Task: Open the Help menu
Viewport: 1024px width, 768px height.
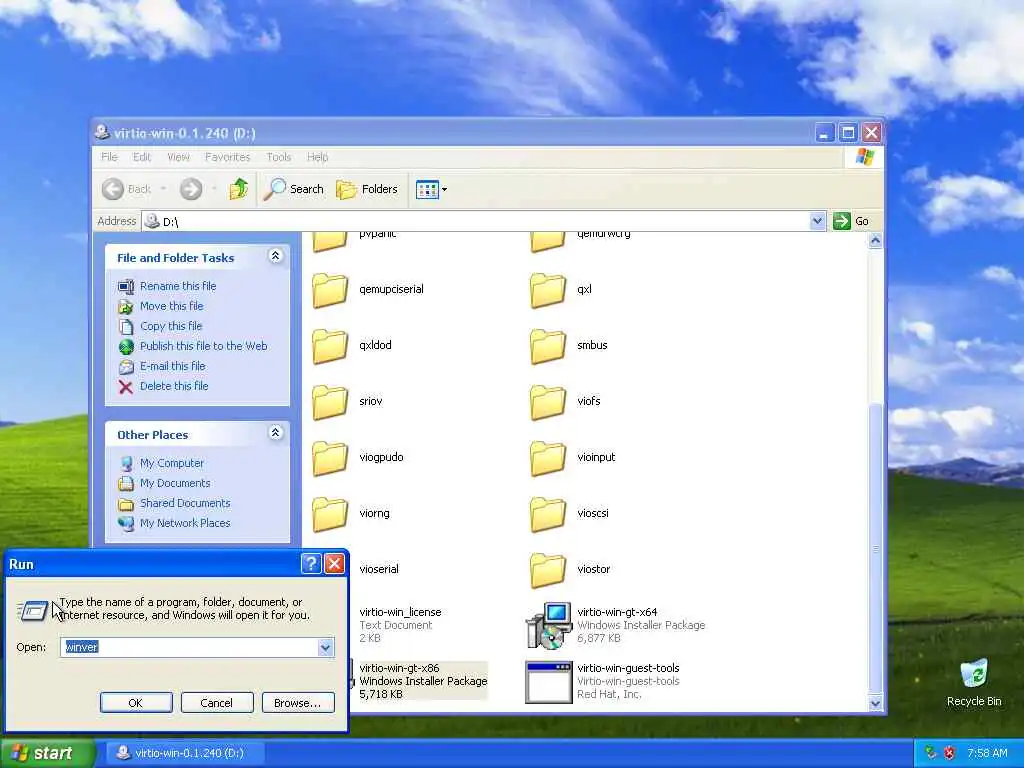Action: click(317, 157)
